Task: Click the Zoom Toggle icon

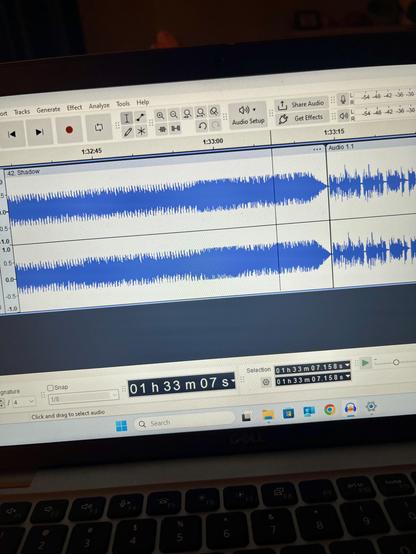Action: coord(213,111)
